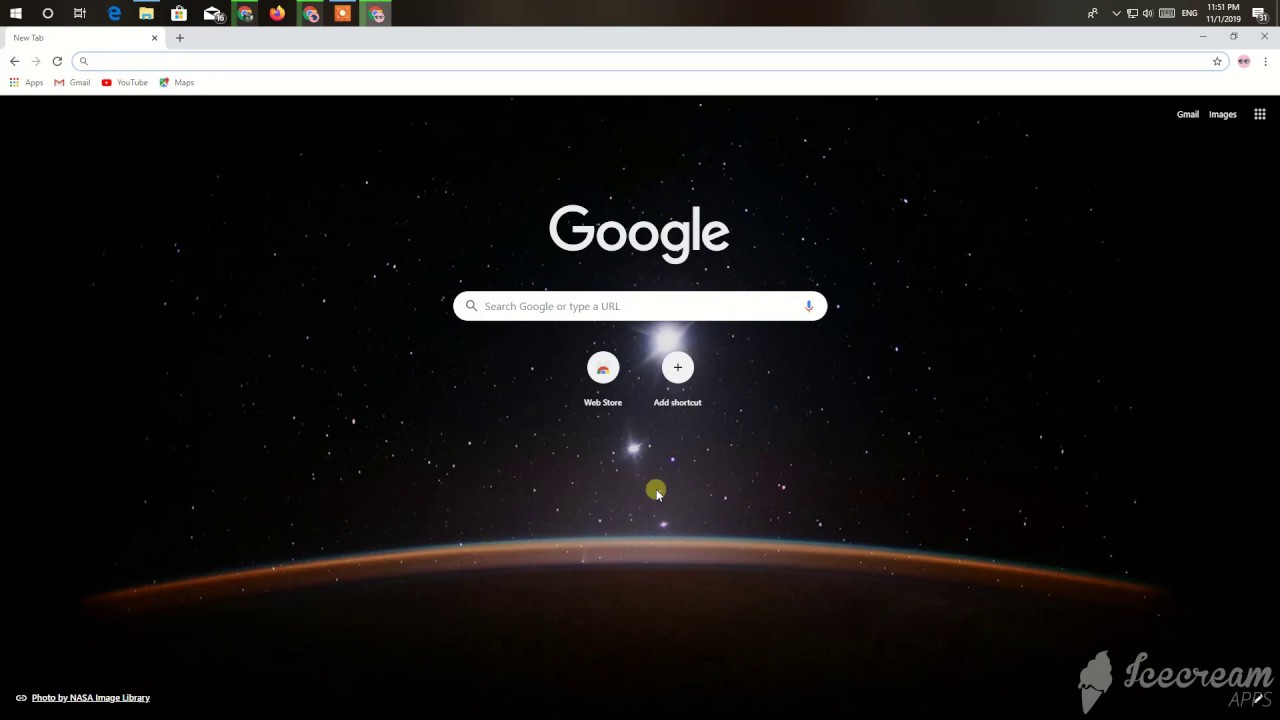This screenshot has height=720, width=1280.
Task: Bookmark this tab with the star icon
Action: pyautogui.click(x=1217, y=61)
